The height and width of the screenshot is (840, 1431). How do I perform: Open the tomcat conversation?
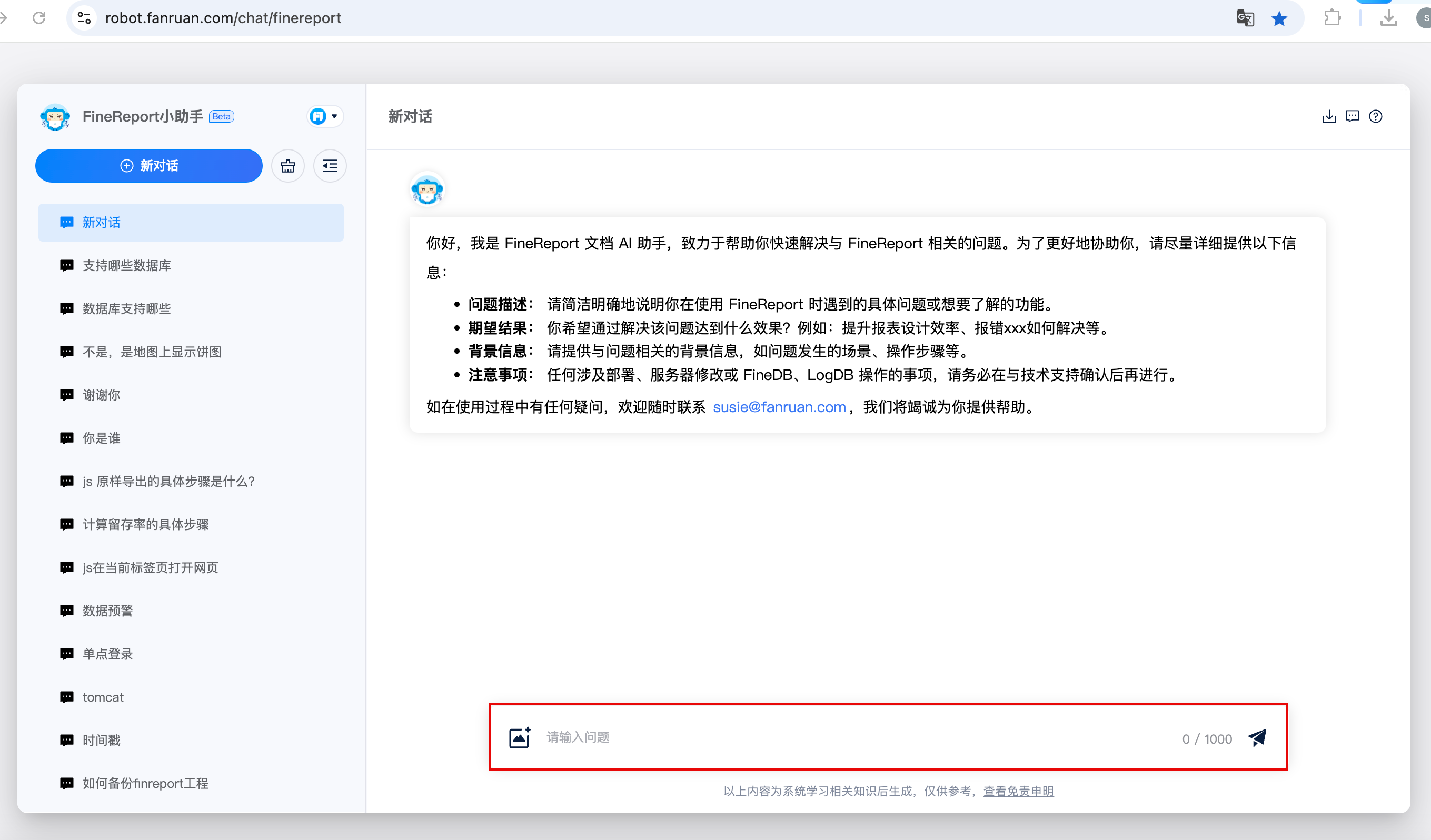(103, 697)
